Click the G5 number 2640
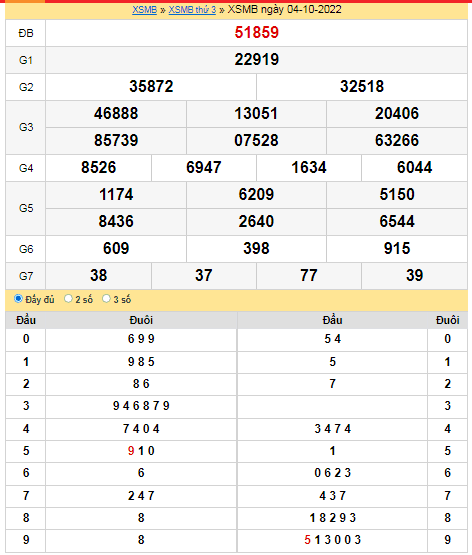This screenshot has width=472, height=555. pyautogui.click(x=256, y=222)
